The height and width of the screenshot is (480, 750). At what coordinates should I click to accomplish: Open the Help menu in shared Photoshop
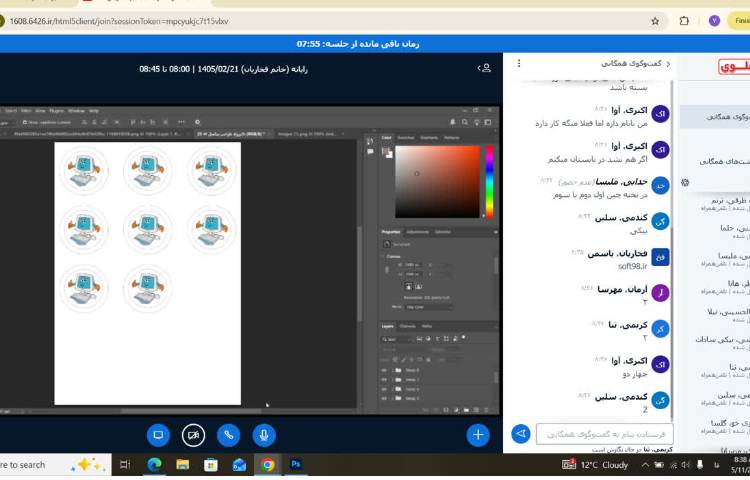pyautogui.click(x=94, y=110)
